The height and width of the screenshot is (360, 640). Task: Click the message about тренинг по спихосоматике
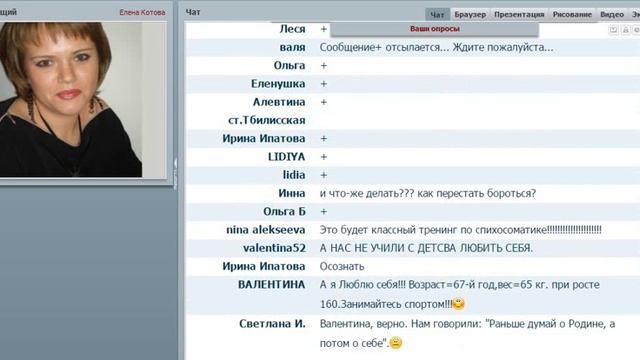coord(460,230)
